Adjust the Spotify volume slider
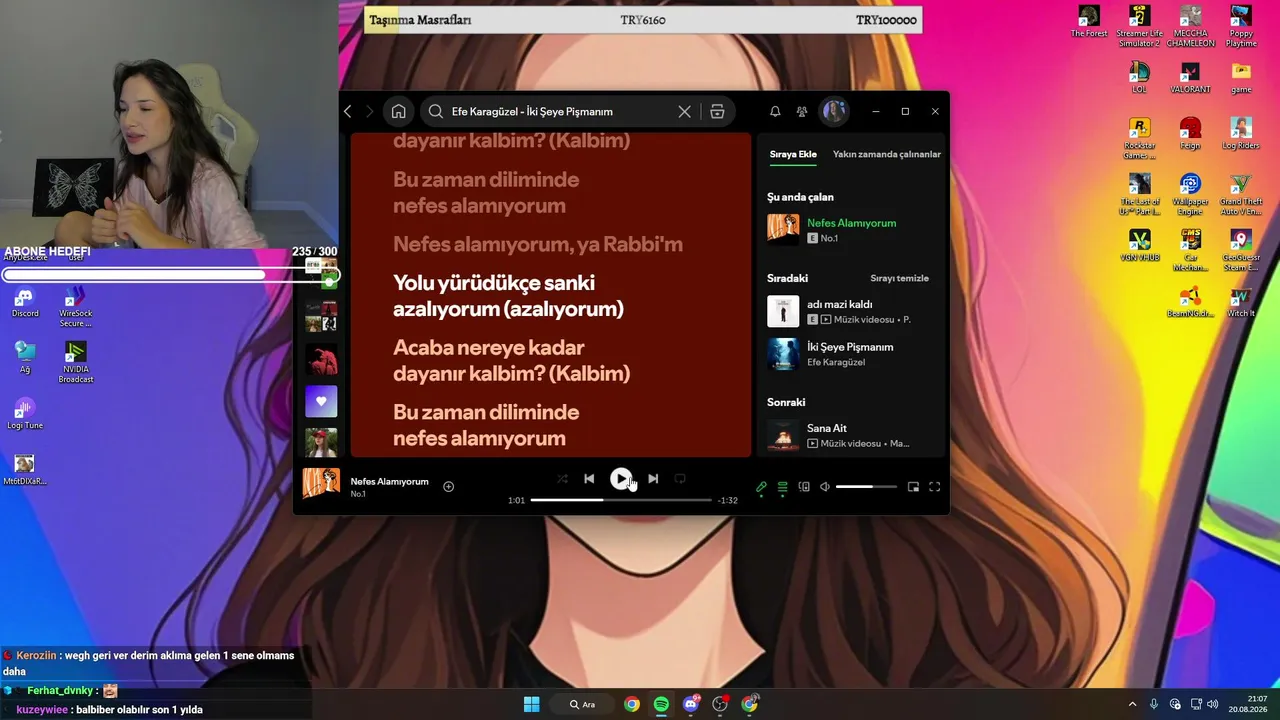Screen dimensions: 1280x720 coord(866,487)
